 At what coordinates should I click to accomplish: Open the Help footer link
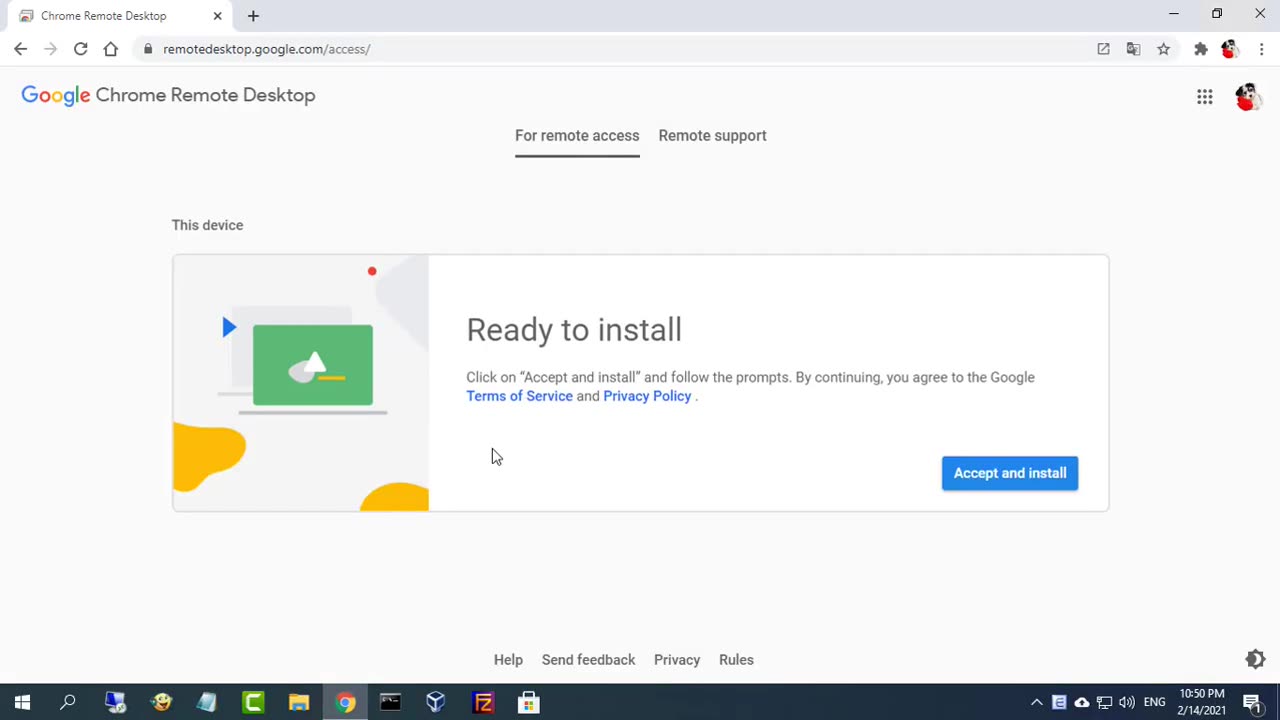pos(508,660)
